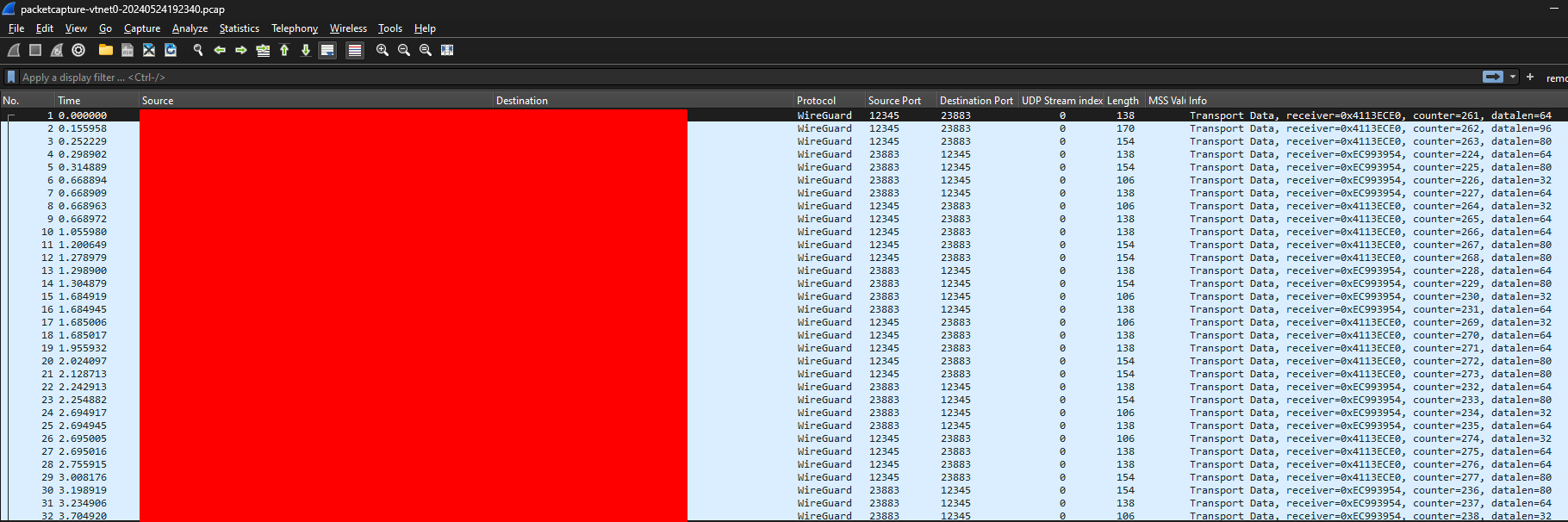Open the View menu

pos(76,28)
